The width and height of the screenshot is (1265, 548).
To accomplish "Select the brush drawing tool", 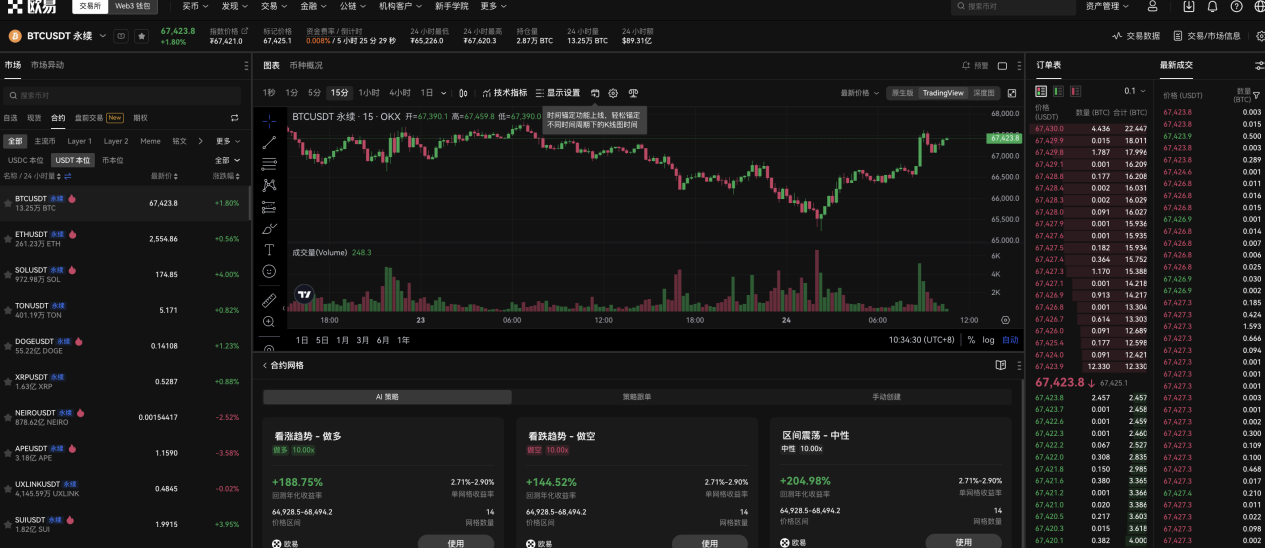I will [269, 228].
